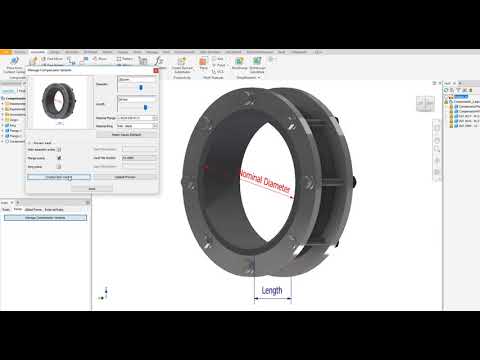
Task: Expand the Ring component node
Action: (2, 125)
